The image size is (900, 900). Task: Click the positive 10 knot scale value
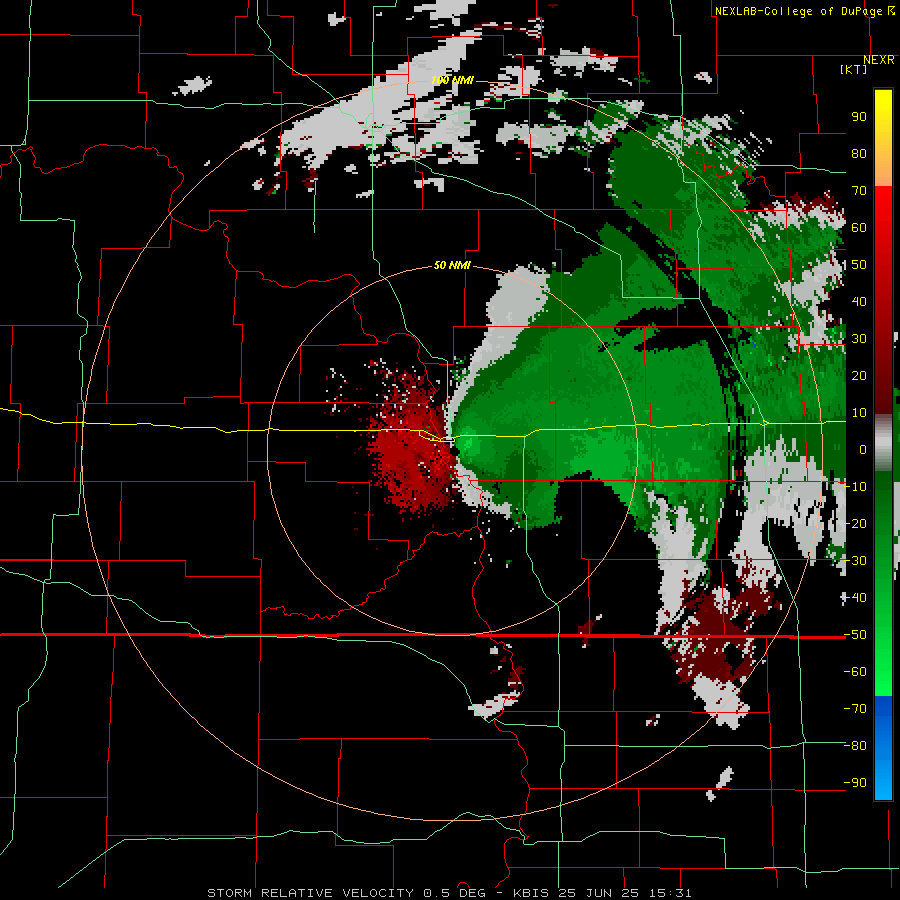(x=859, y=413)
